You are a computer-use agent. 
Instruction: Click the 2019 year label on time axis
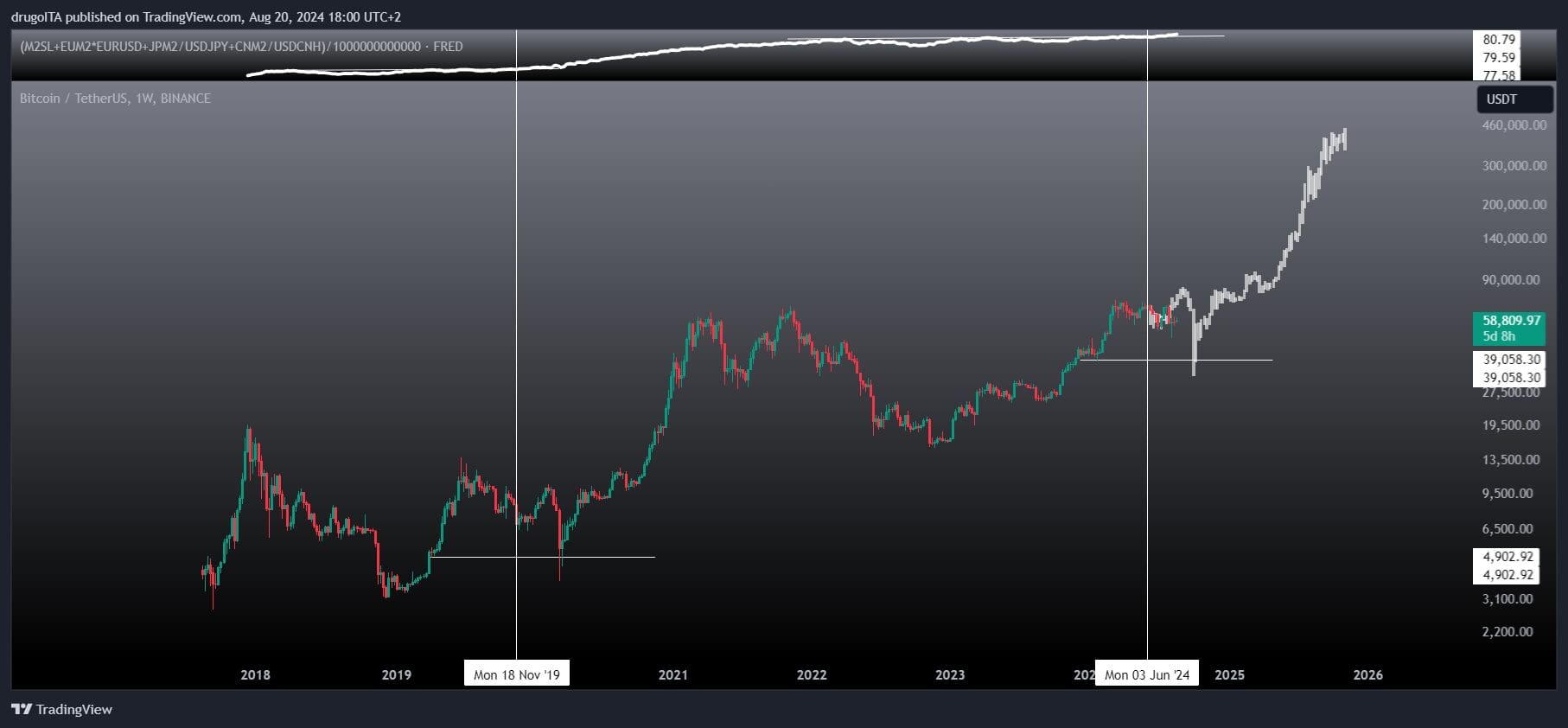(x=397, y=675)
